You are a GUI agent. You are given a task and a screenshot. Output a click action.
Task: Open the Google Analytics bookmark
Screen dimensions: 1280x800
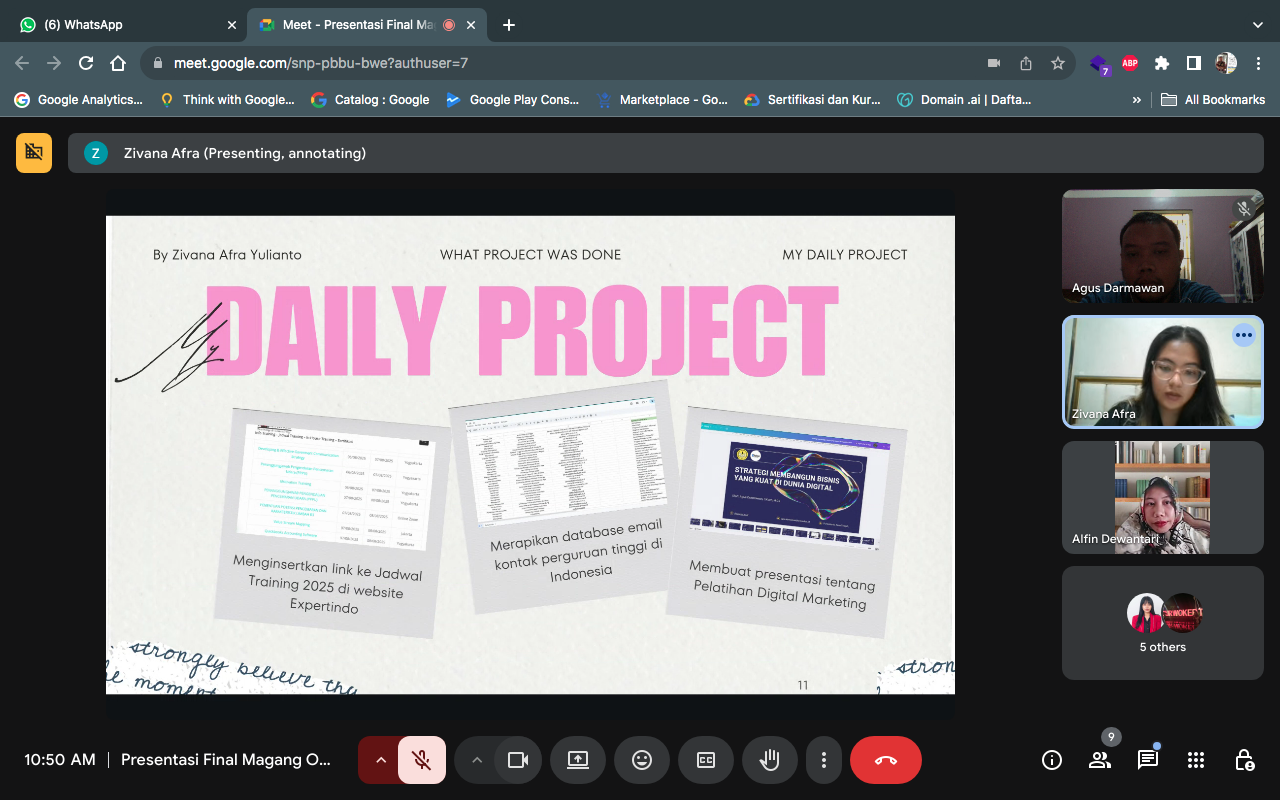(x=78, y=100)
